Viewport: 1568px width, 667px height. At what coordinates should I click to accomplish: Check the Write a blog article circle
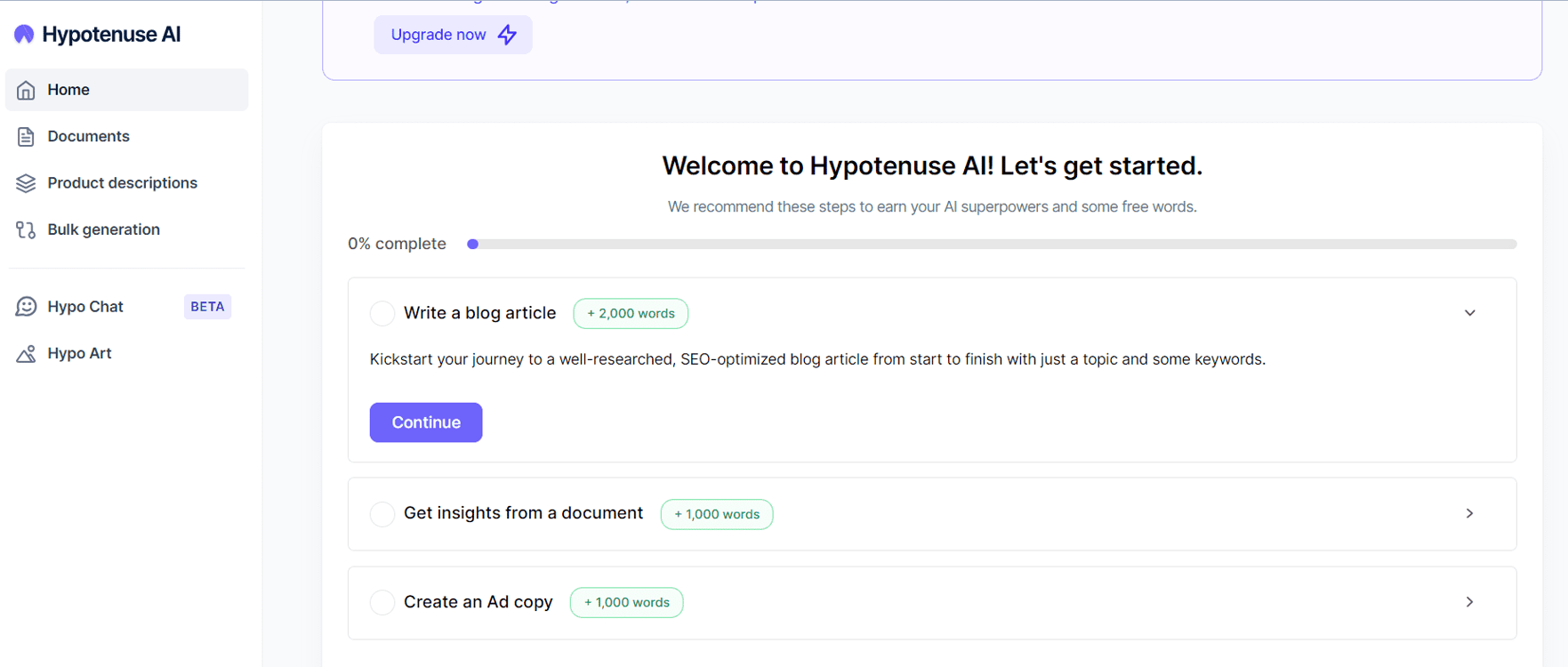(382, 313)
